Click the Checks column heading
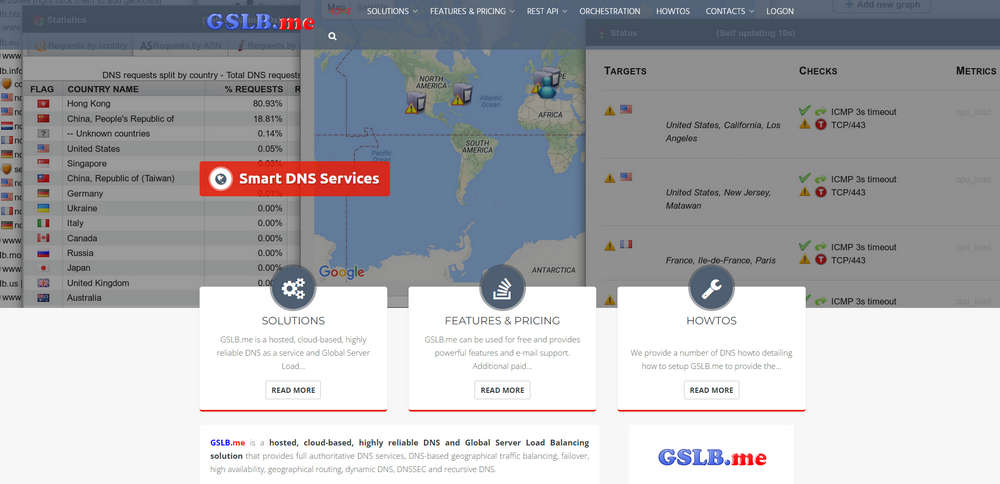The height and width of the screenshot is (484, 1000). (818, 71)
